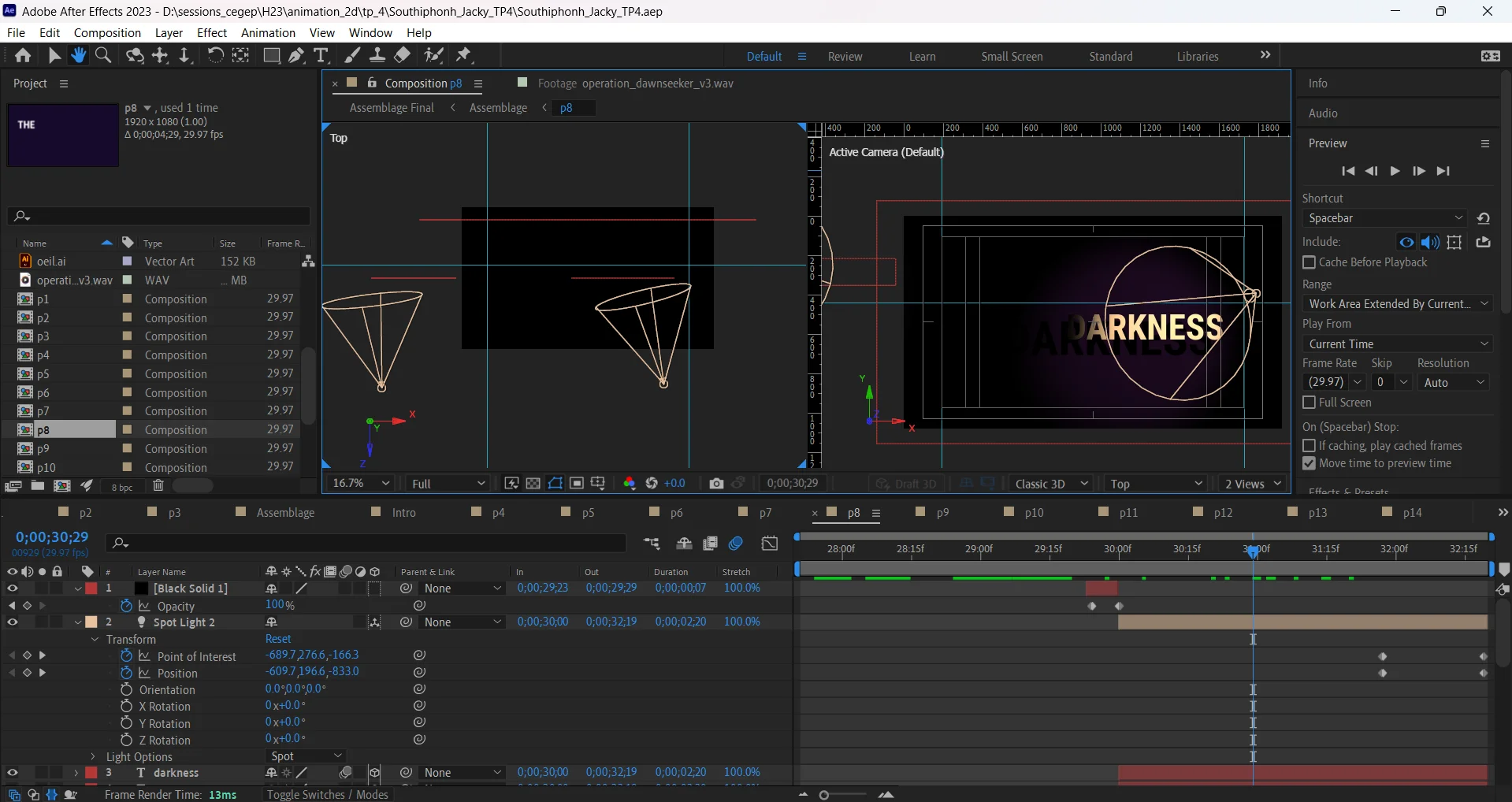The height and width of the screenshot is (802, 1512).
Task: Switch to the Learn workspace
Action: click(922, 57)
